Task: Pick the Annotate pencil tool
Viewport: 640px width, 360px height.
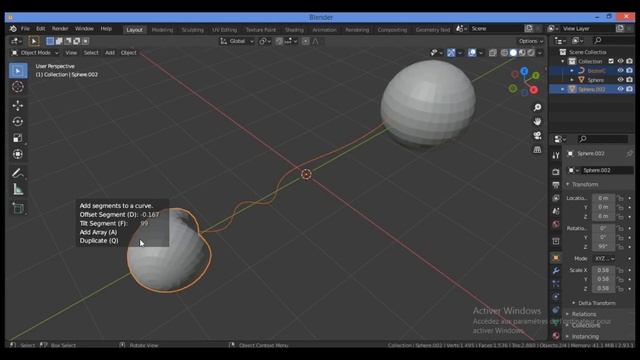Action: click(x=18, y=173)
